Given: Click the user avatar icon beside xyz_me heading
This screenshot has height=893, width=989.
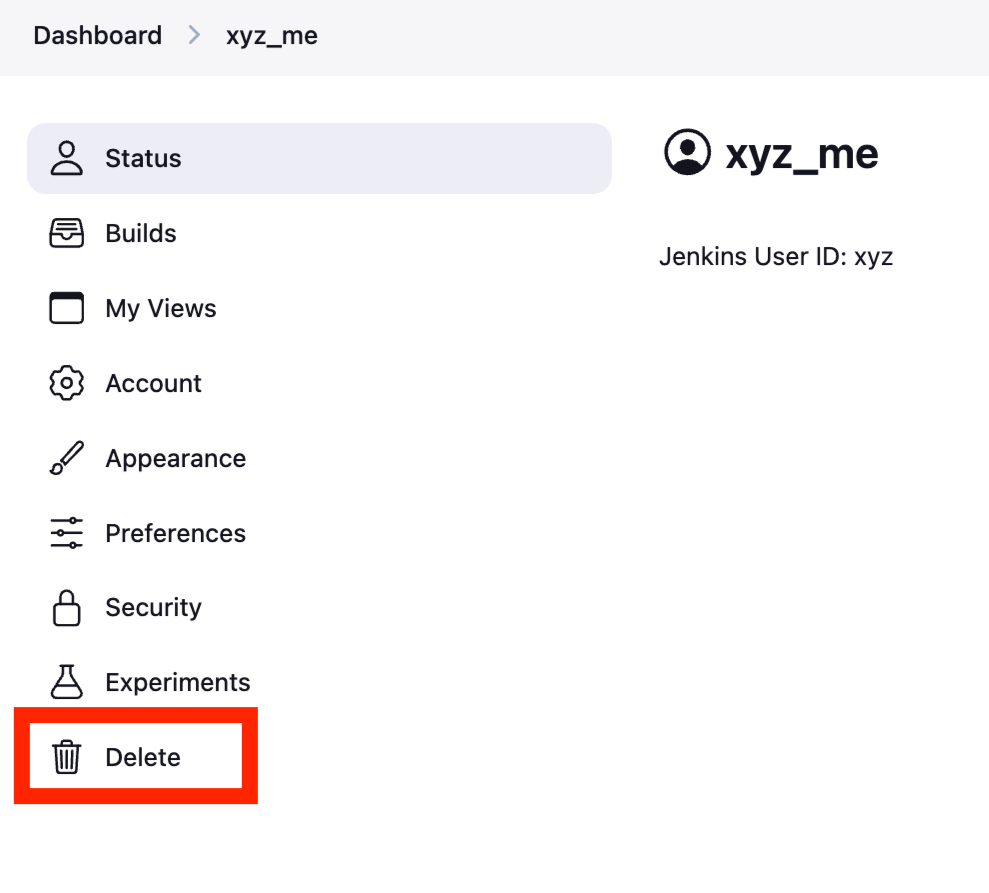Looking at the screenshot, I should pyautogui.click(x=687, y=153).
